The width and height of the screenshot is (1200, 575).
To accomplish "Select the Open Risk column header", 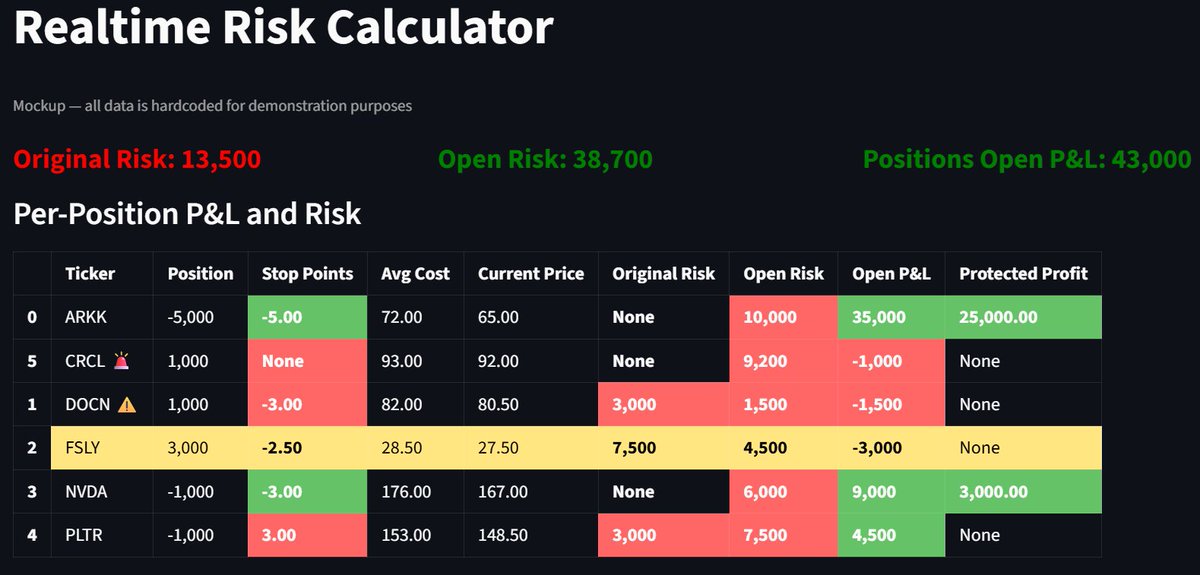I will 783,273.
